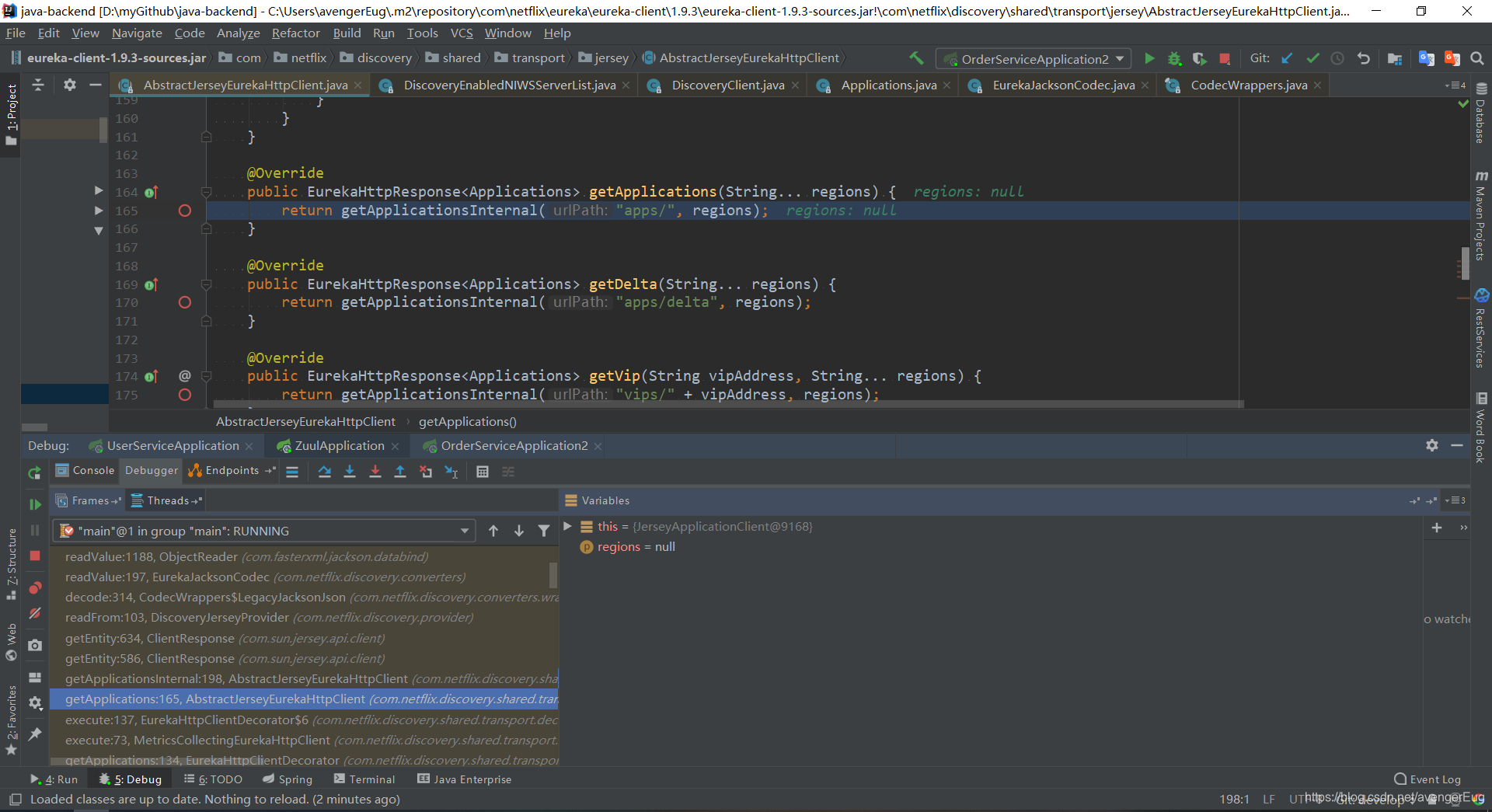Stop the app with red square toolbar icon

pos(1225,58)
